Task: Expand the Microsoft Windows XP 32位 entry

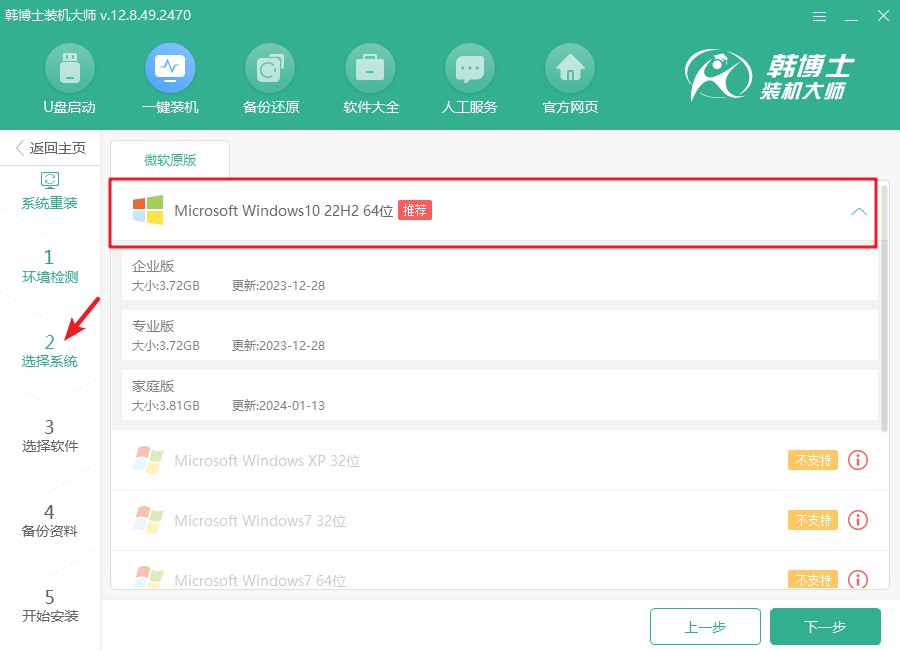Action: 267,461
